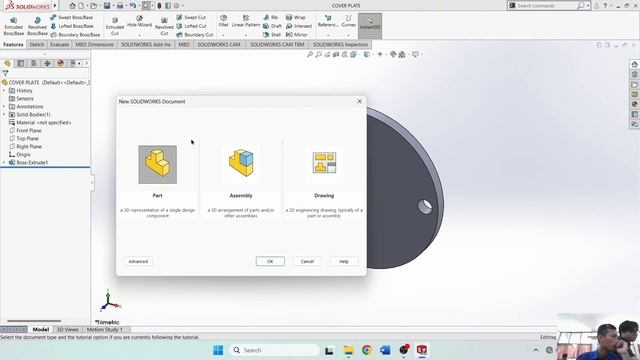This screenshot has width=640, height=360.
Task: Click the Extruded Boss/Base tool
Action: 13,27
